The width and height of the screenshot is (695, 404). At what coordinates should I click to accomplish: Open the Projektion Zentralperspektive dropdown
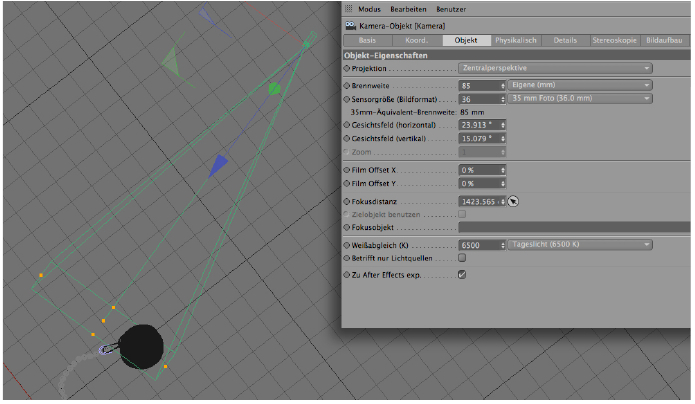click(555, 68)
